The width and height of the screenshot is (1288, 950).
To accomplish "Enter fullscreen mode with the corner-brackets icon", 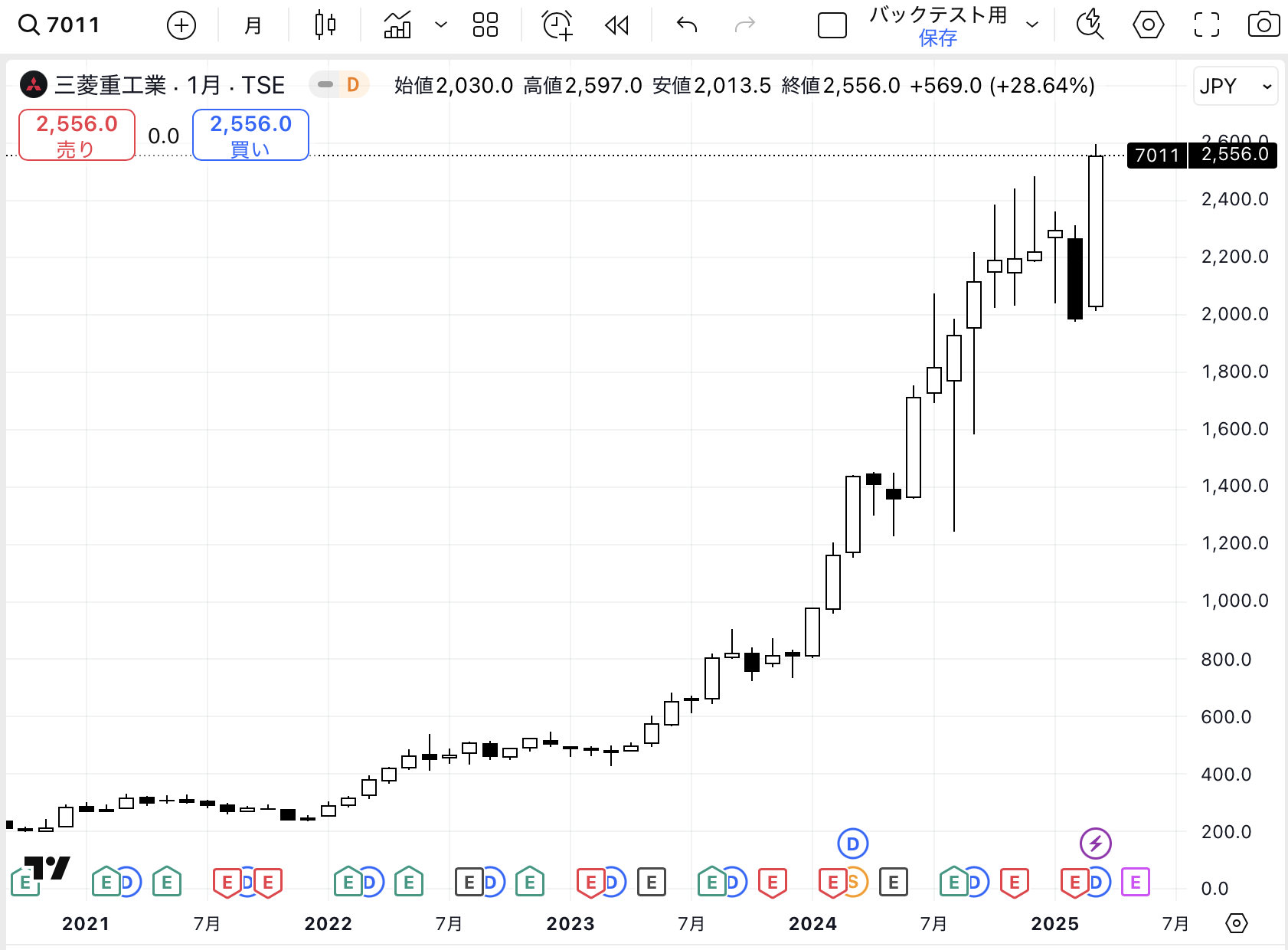I will (1207, 25).
